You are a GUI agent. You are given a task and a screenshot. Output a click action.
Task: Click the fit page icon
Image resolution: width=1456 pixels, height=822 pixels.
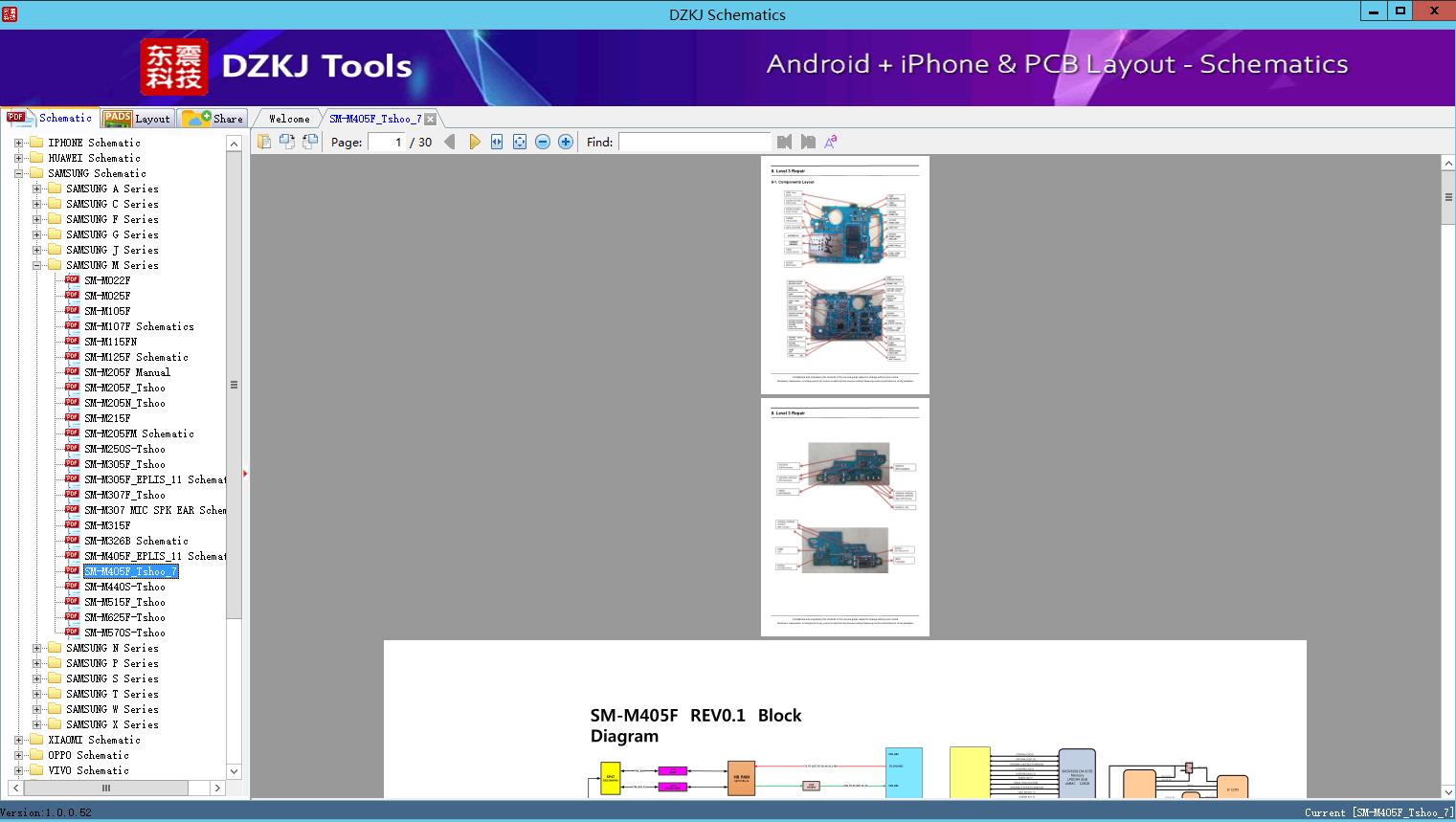520,142
